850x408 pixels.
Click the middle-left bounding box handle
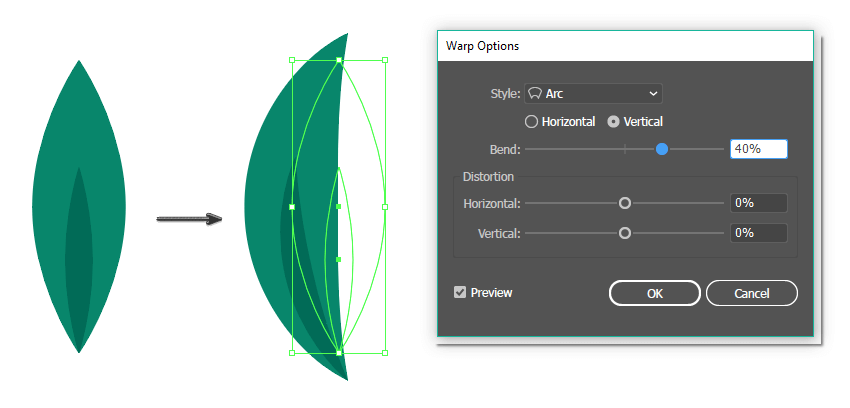pos(292,207)
